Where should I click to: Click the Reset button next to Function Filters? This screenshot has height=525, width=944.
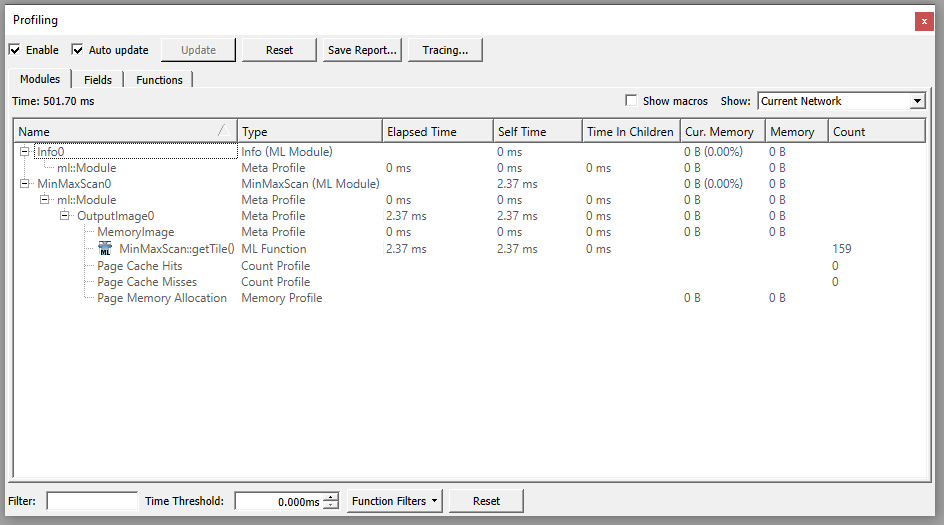[486, 501]
